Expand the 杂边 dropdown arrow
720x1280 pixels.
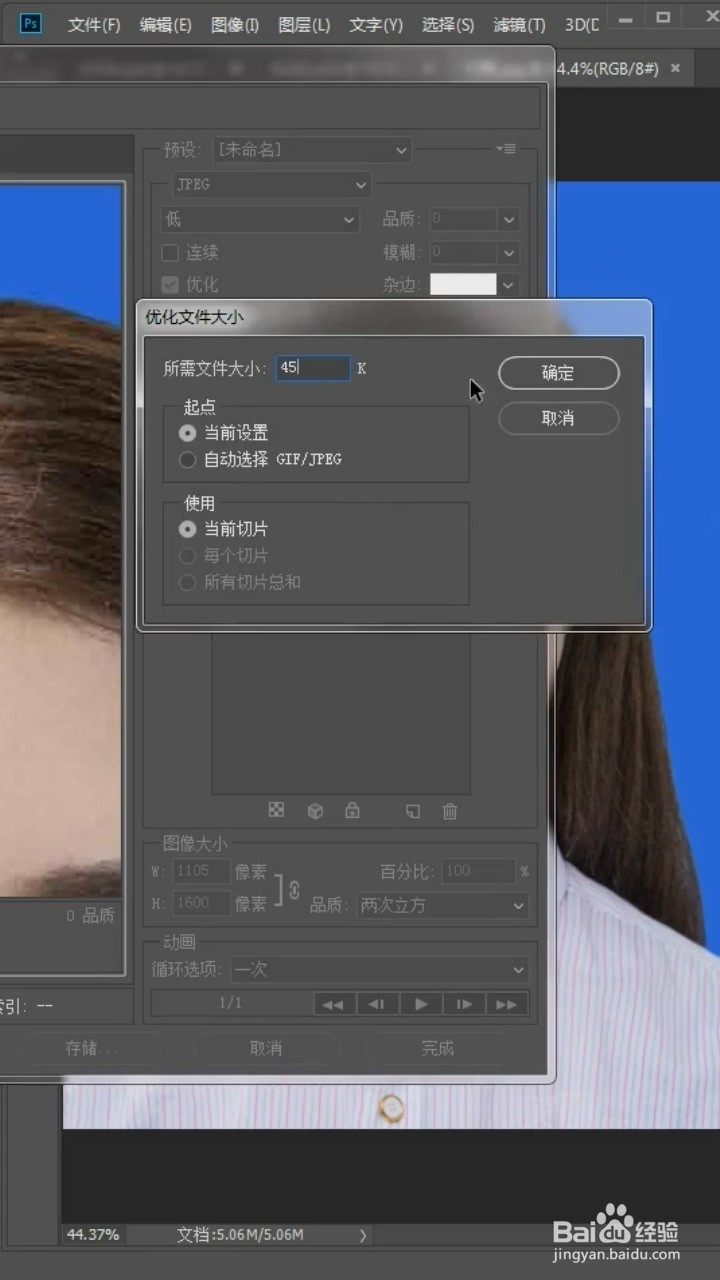[x=508, y=285]
